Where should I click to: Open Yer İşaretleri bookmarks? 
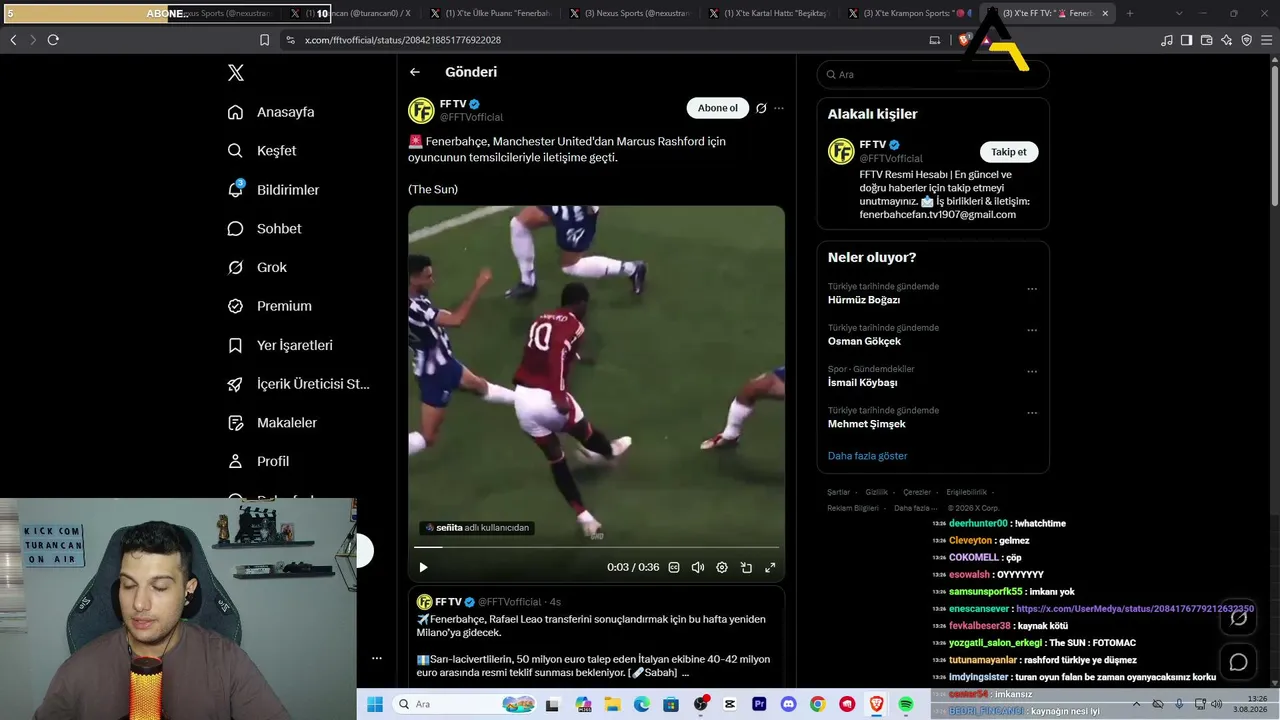[x=280, y=345]
